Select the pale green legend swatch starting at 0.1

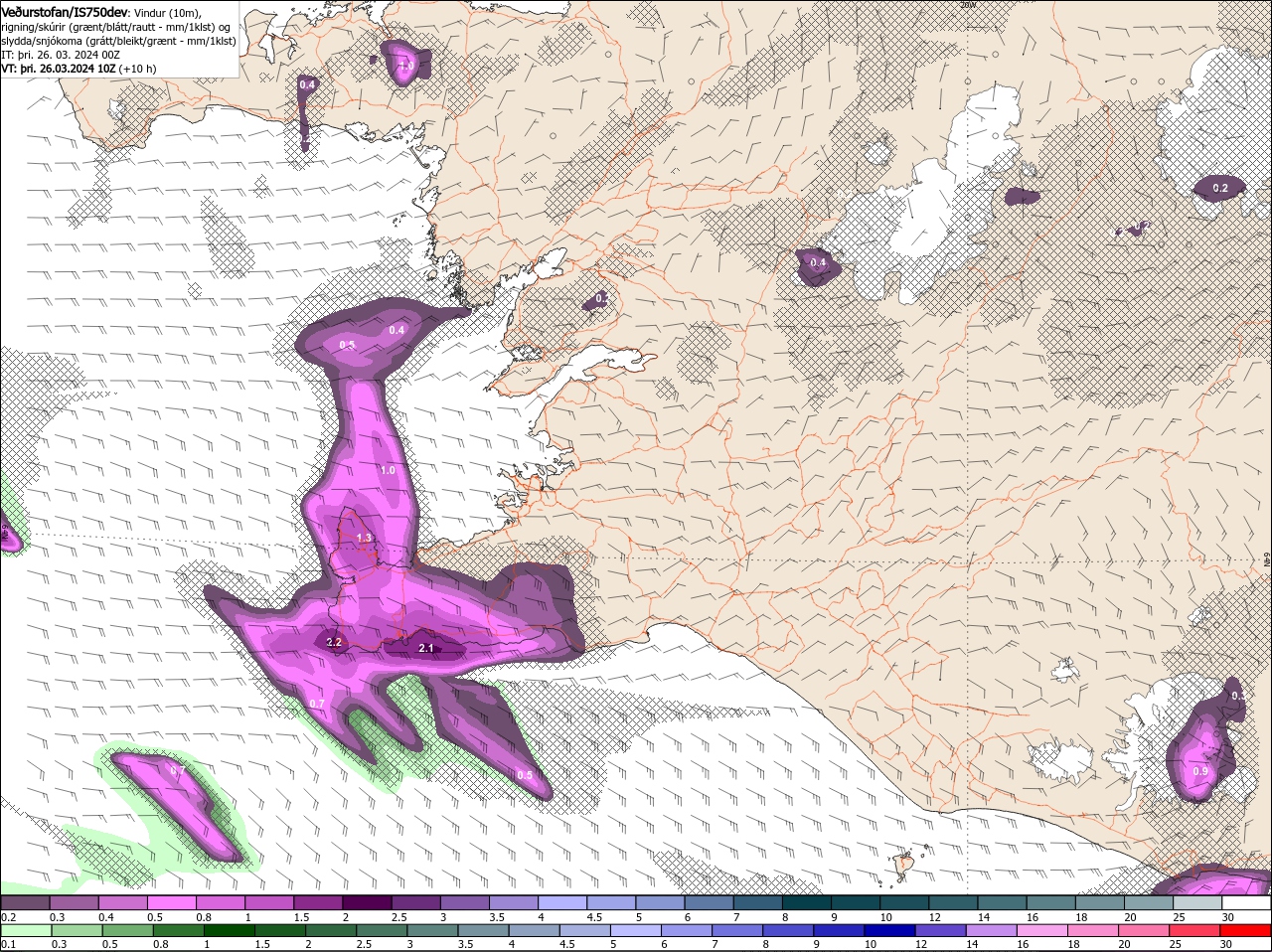pyautogui.click(x=25, y=931)
